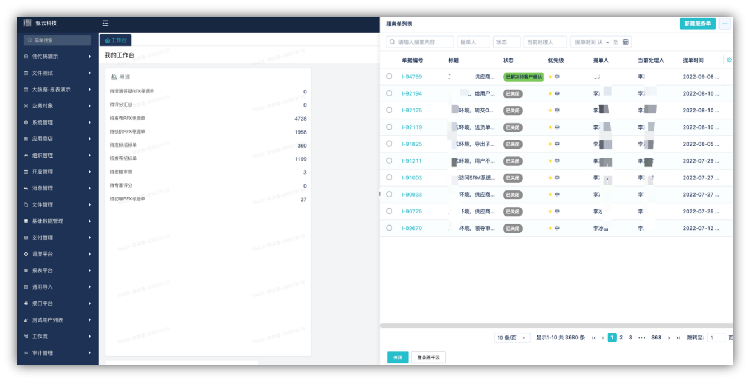750x383 pixels.
Task: Expand the 组织管理 sidebar menu
Action: tap(57, 155)
